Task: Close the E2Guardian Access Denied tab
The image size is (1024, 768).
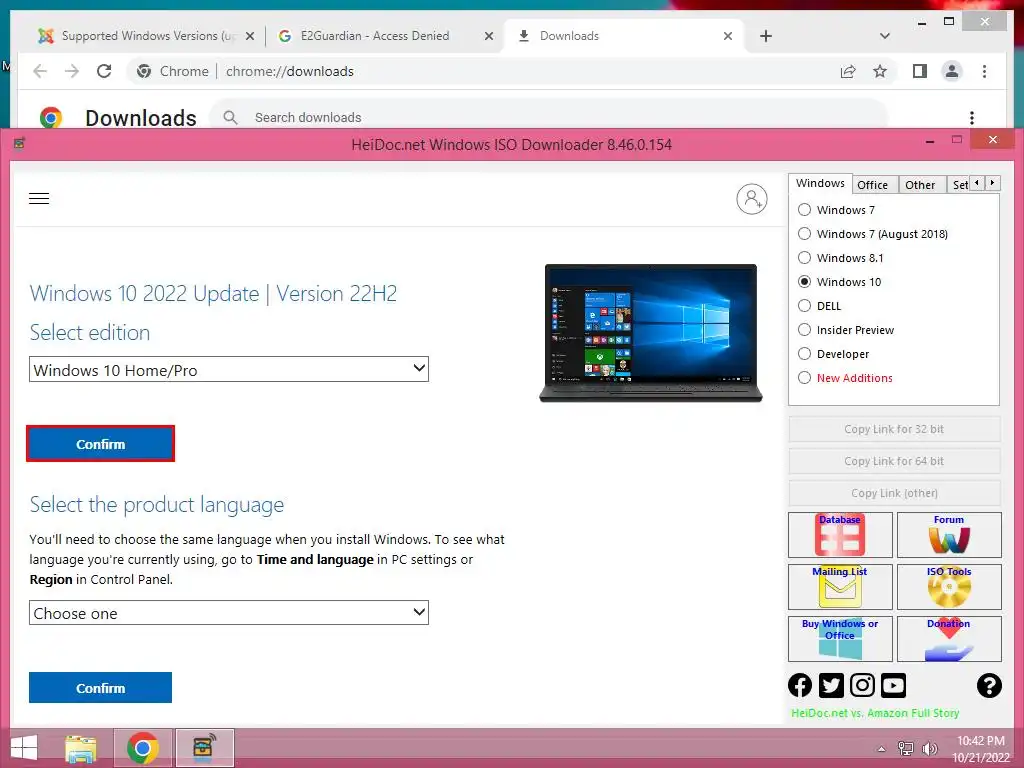Action: point(488,37)
